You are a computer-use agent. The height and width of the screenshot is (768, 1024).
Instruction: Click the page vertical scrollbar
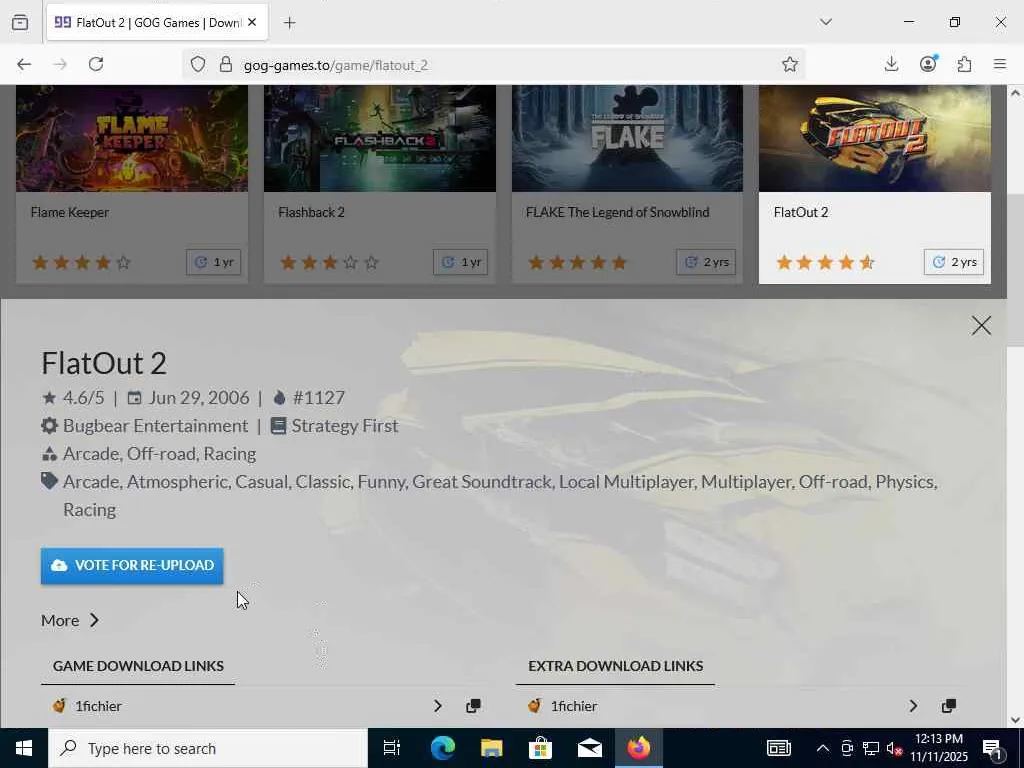[x=1015, y=270]
